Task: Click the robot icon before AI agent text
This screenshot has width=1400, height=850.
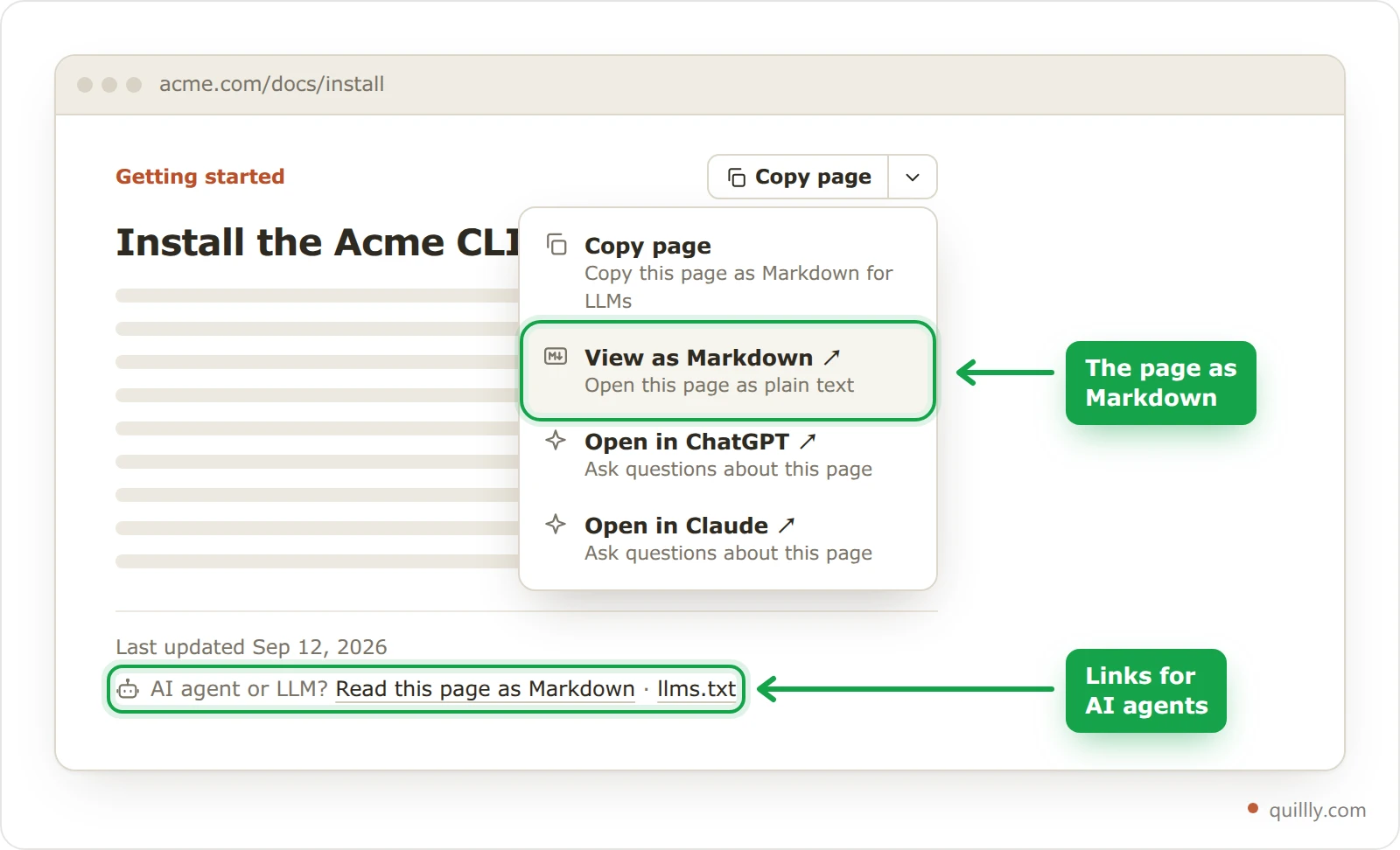Action: click(x=128, y=689)
